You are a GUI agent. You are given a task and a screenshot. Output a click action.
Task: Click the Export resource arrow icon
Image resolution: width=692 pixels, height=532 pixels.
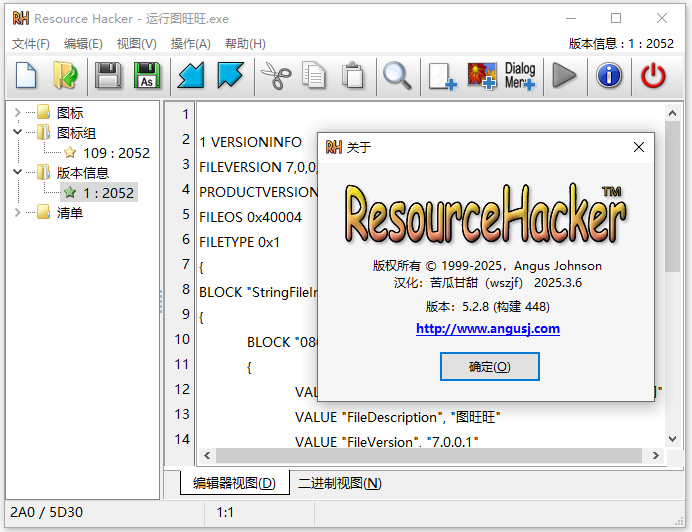click(x=230, y=75)
